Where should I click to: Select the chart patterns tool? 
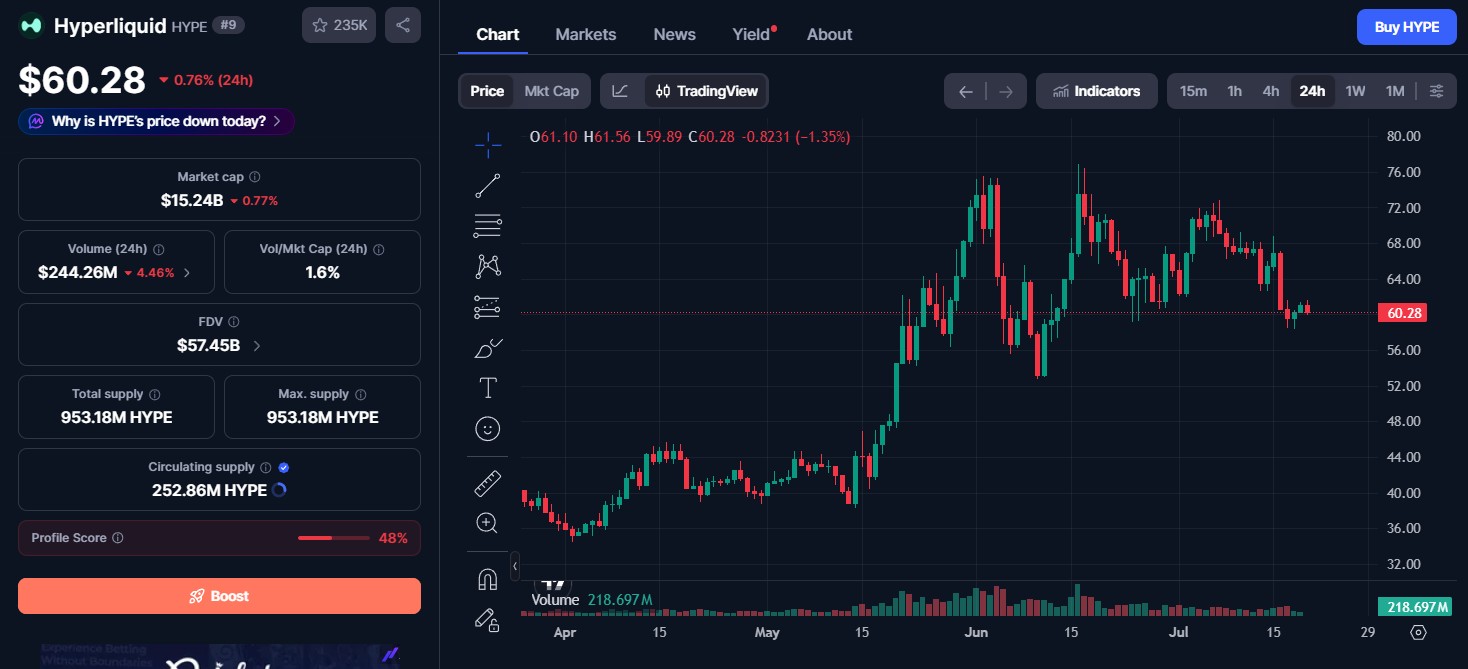[488, 266]
